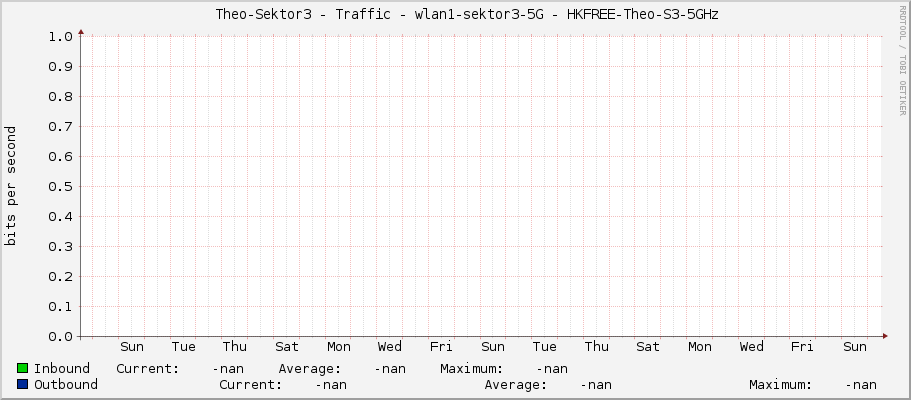Click the 0.4 y-axis tick value

click(60, 217)
